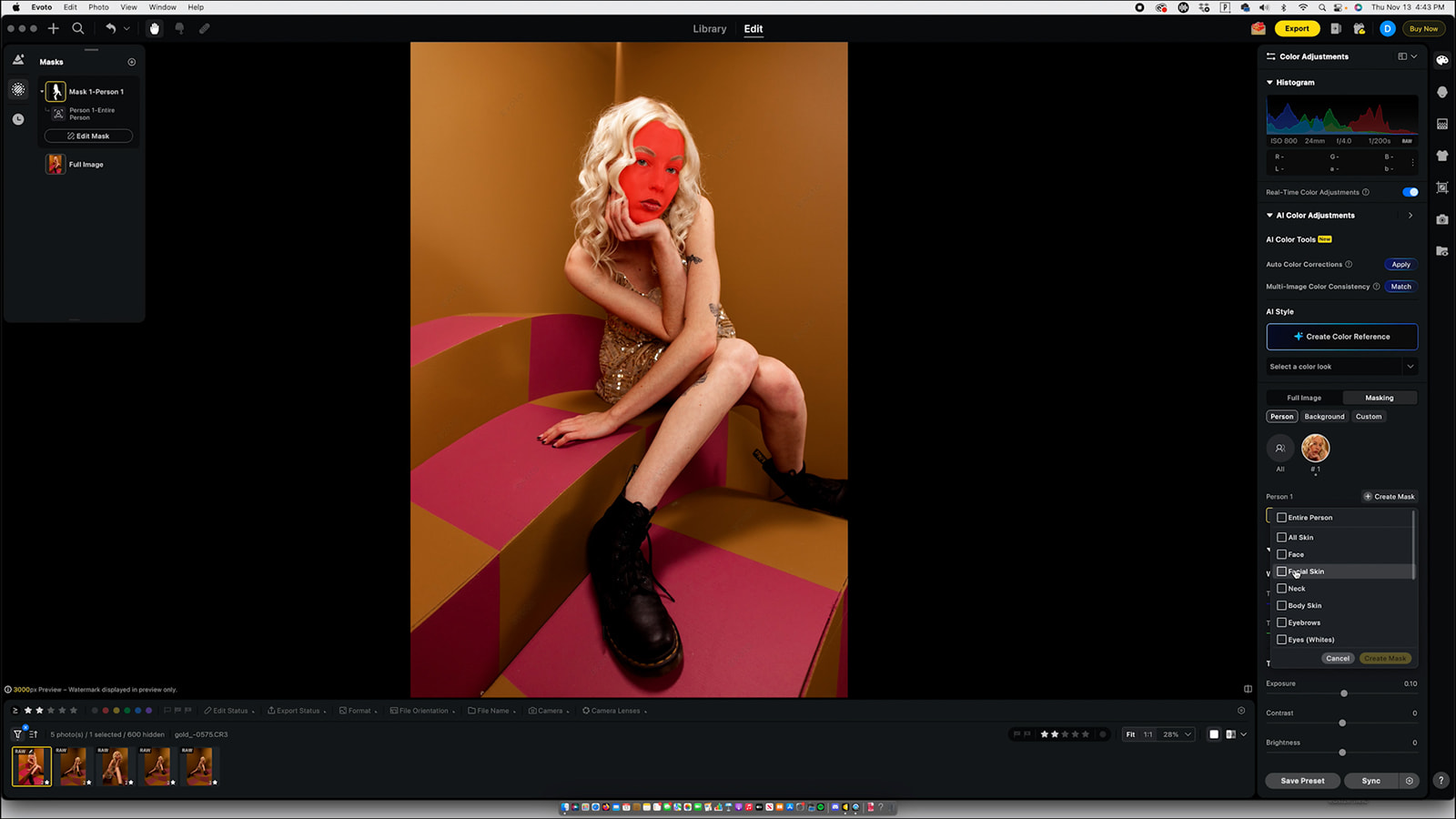Adjust the Exposure slider

click(x=1343, y=693)
